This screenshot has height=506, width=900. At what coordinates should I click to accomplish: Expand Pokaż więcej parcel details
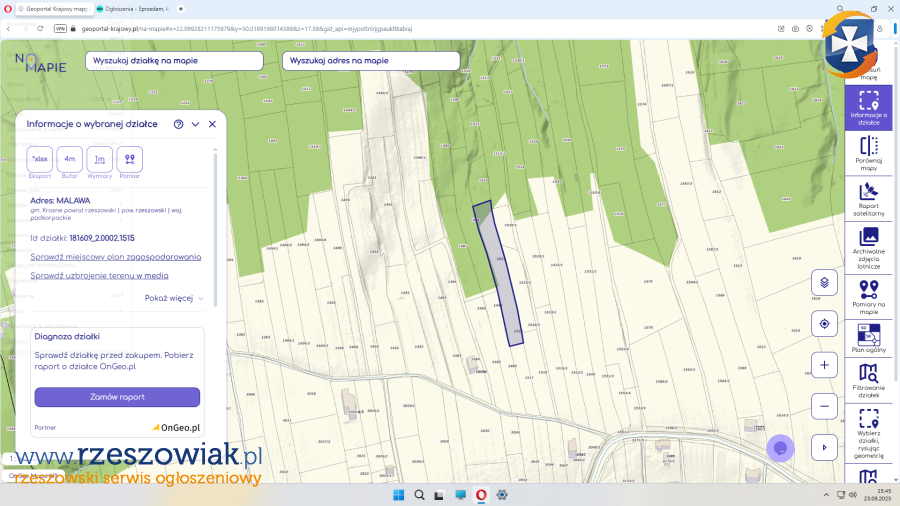pyautogui.click(x=174, y=298)
